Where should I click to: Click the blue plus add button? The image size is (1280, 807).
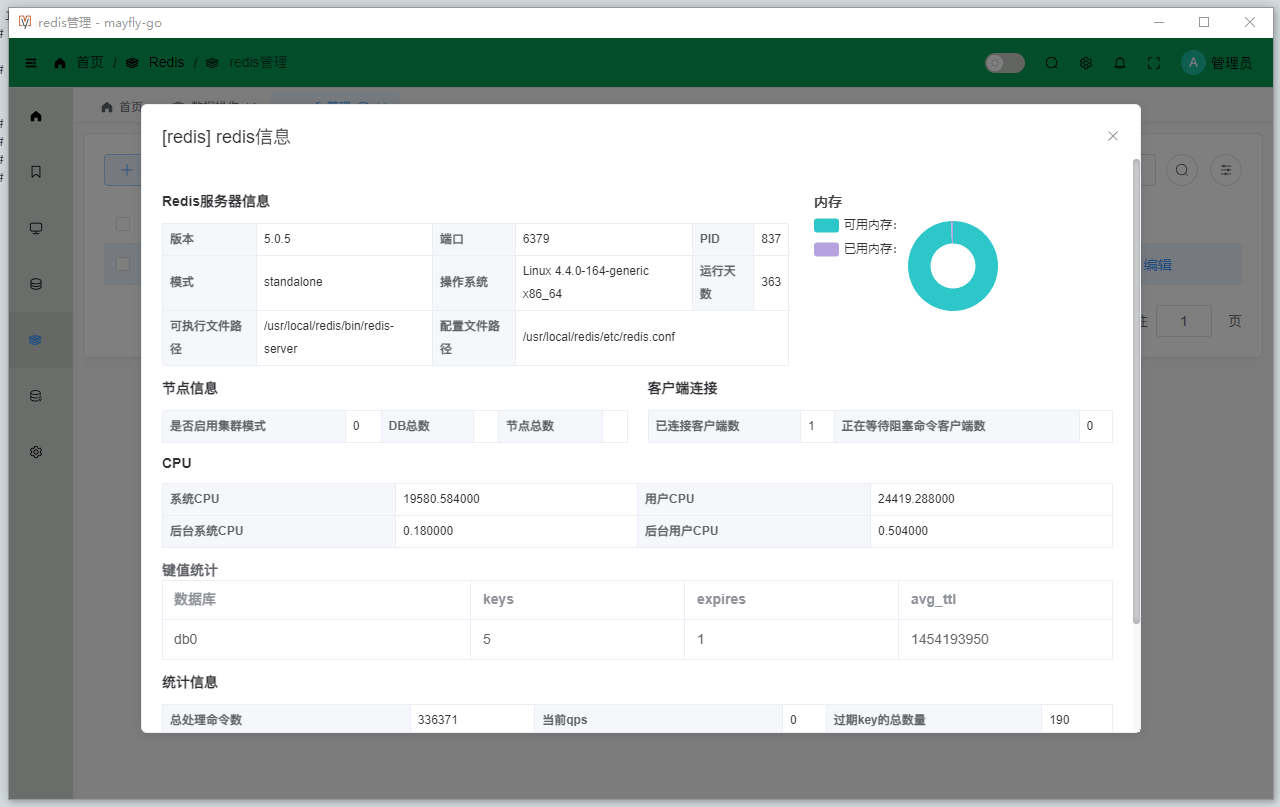click(x=124, y=170)
